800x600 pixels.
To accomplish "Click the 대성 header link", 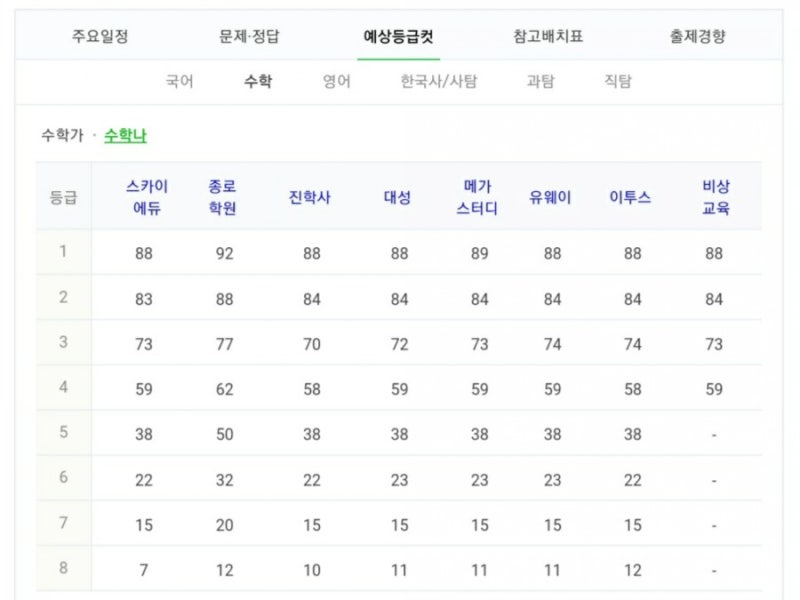I will tap(397, 197).
